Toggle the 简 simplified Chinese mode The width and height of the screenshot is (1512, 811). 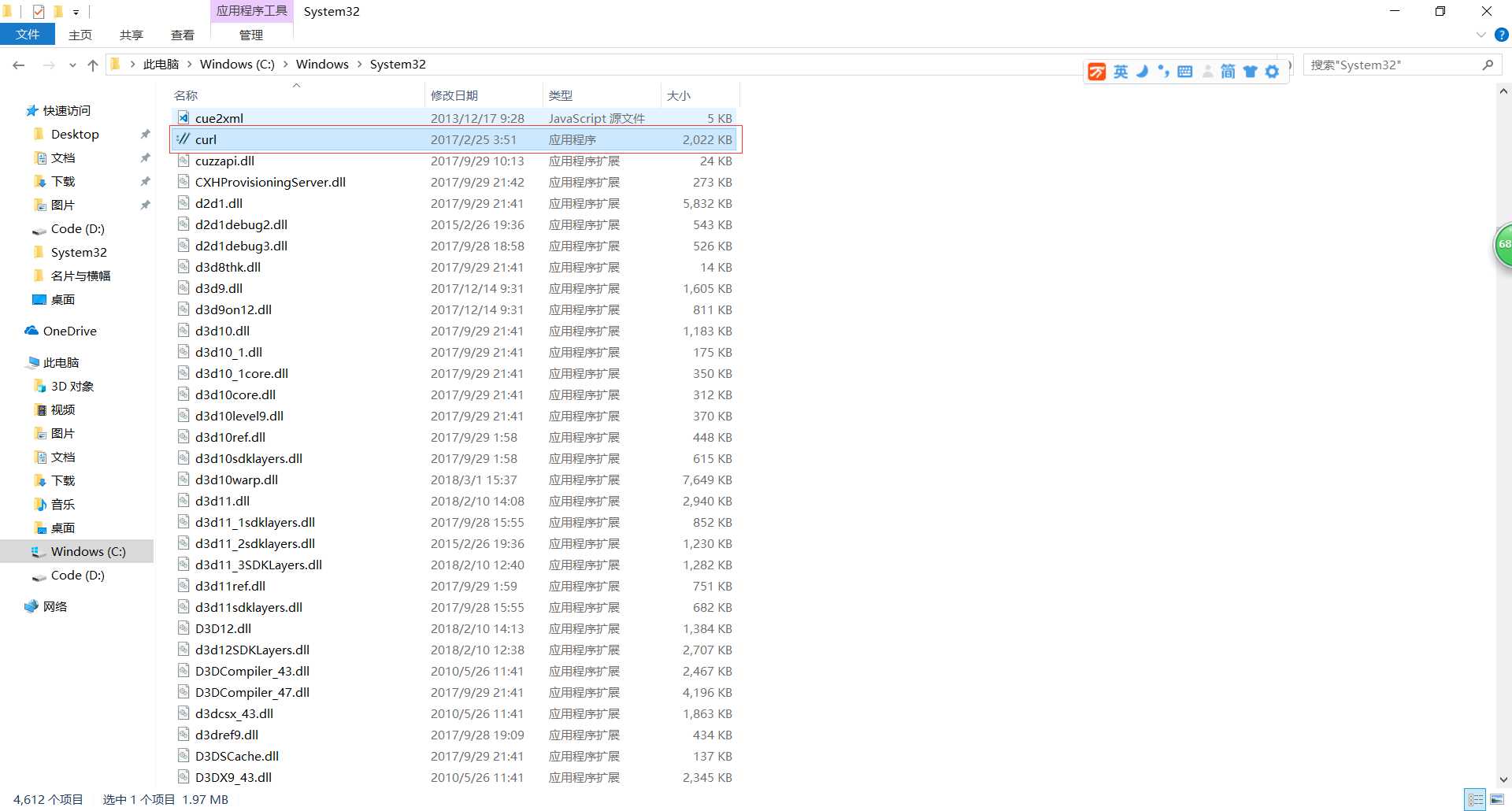[1228, 72]
